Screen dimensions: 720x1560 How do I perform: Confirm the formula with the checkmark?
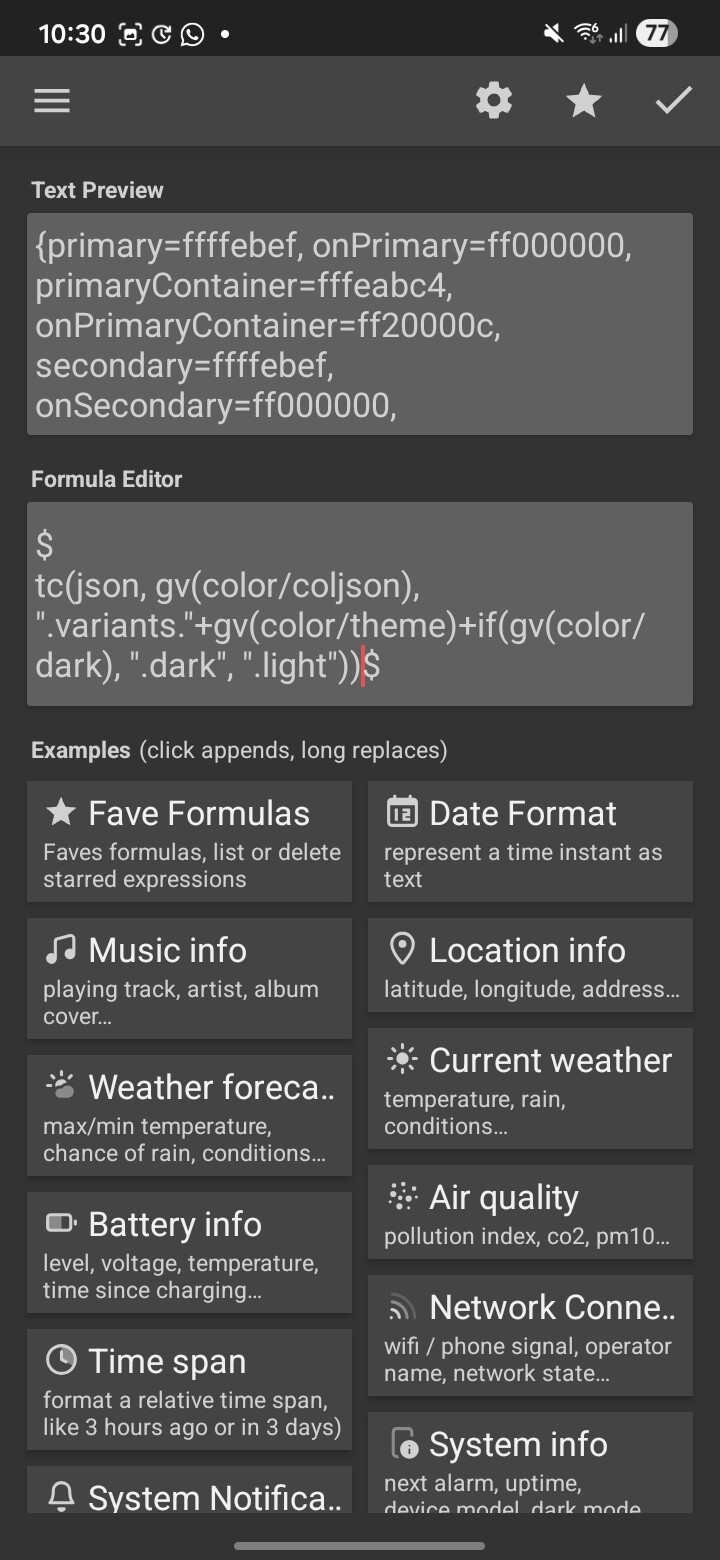click(673, 101)
